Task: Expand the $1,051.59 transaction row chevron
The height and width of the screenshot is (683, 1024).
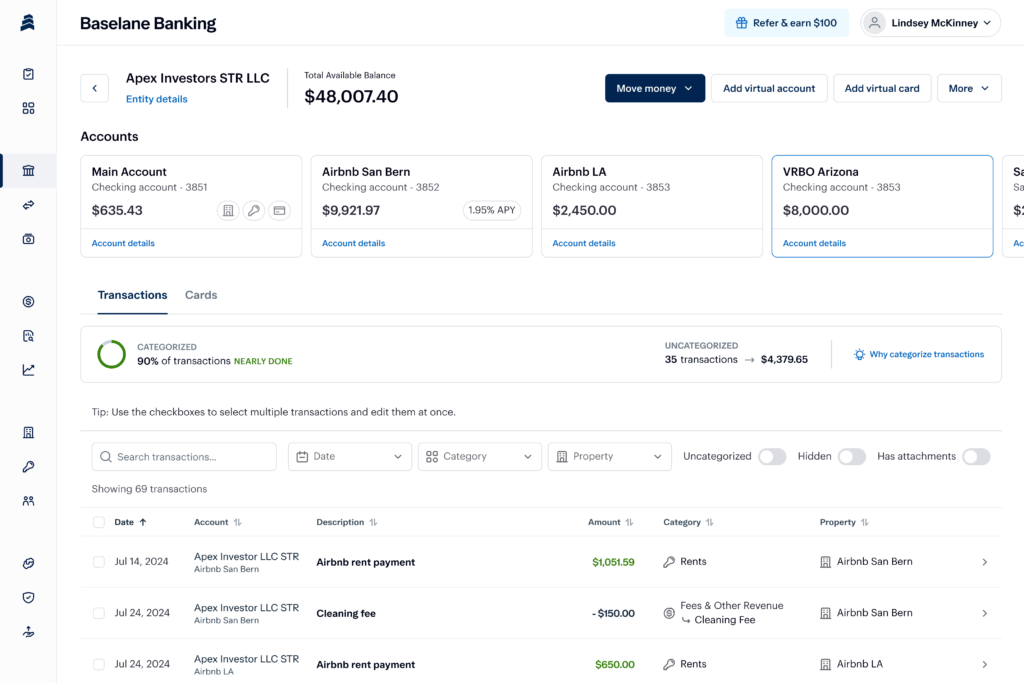Action: click(984, 562)
